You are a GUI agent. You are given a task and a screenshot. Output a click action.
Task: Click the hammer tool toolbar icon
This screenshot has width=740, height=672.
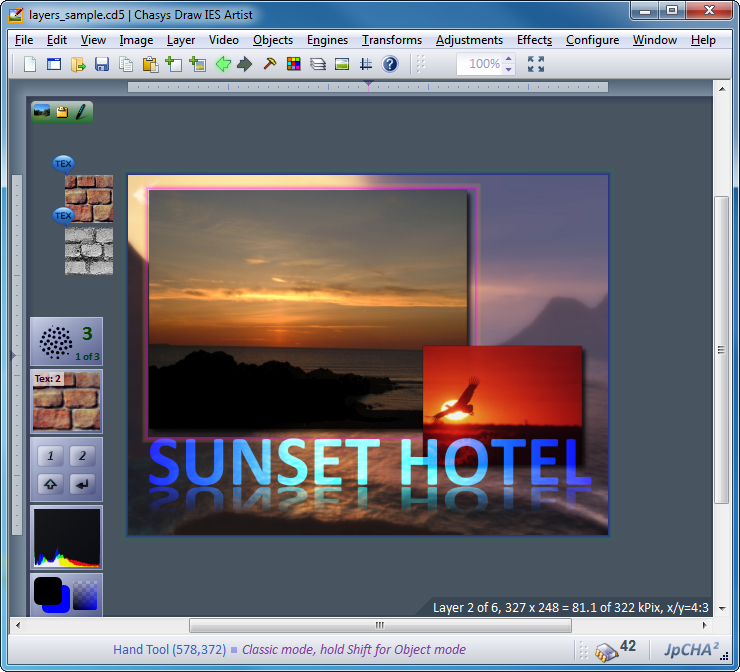pos(269,64)
